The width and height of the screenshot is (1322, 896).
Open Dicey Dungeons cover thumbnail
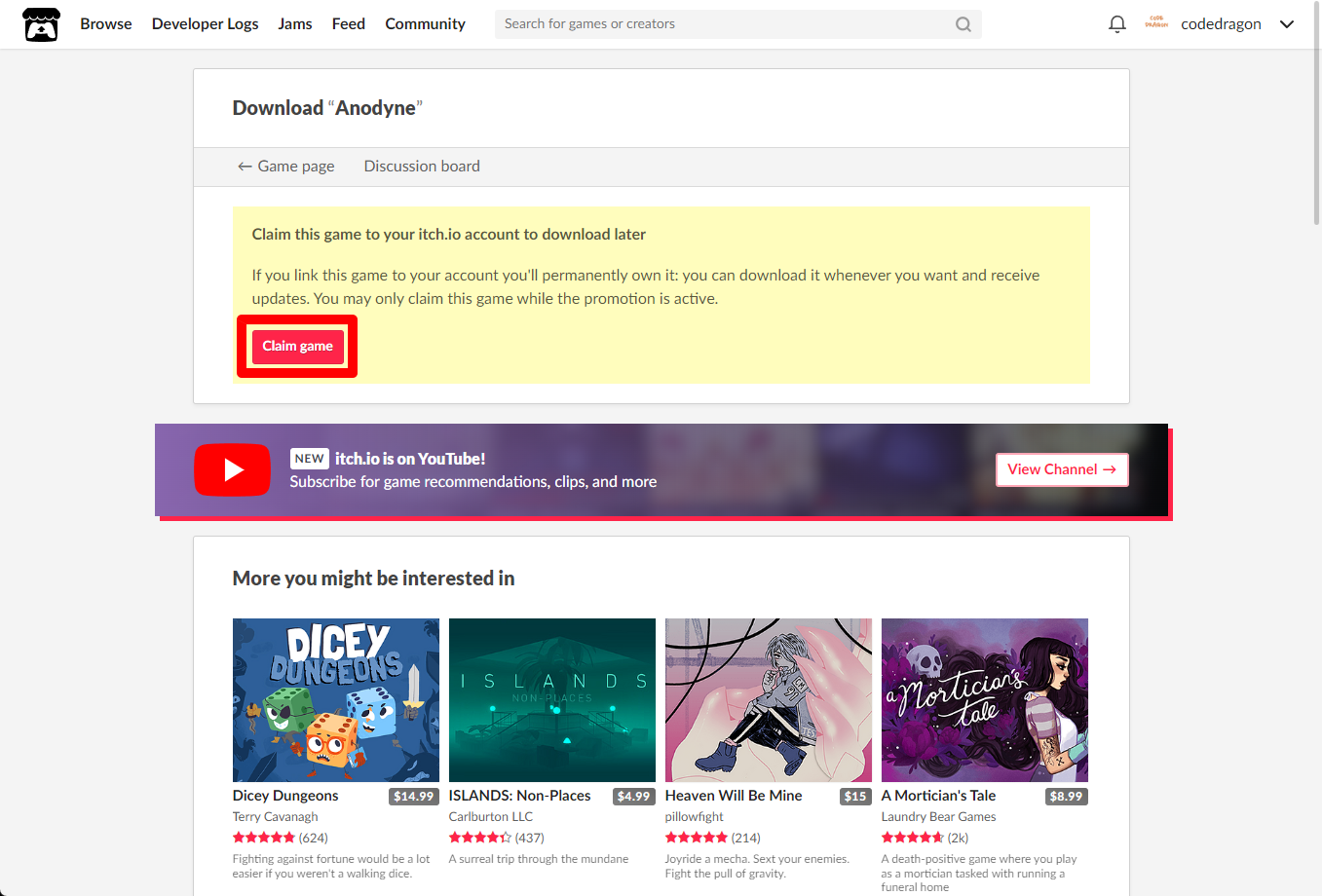pyautogui.click(x=336, y=700)
